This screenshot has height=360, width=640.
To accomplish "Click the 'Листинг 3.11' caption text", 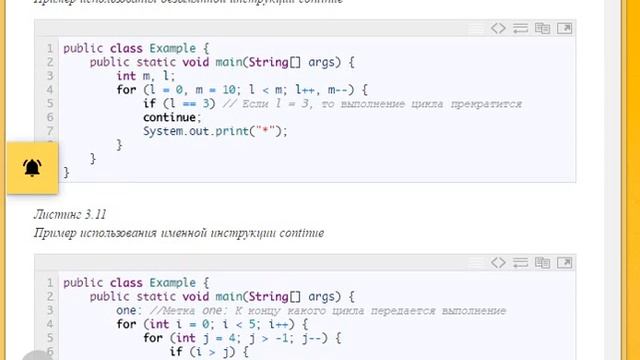I will 70,214.
